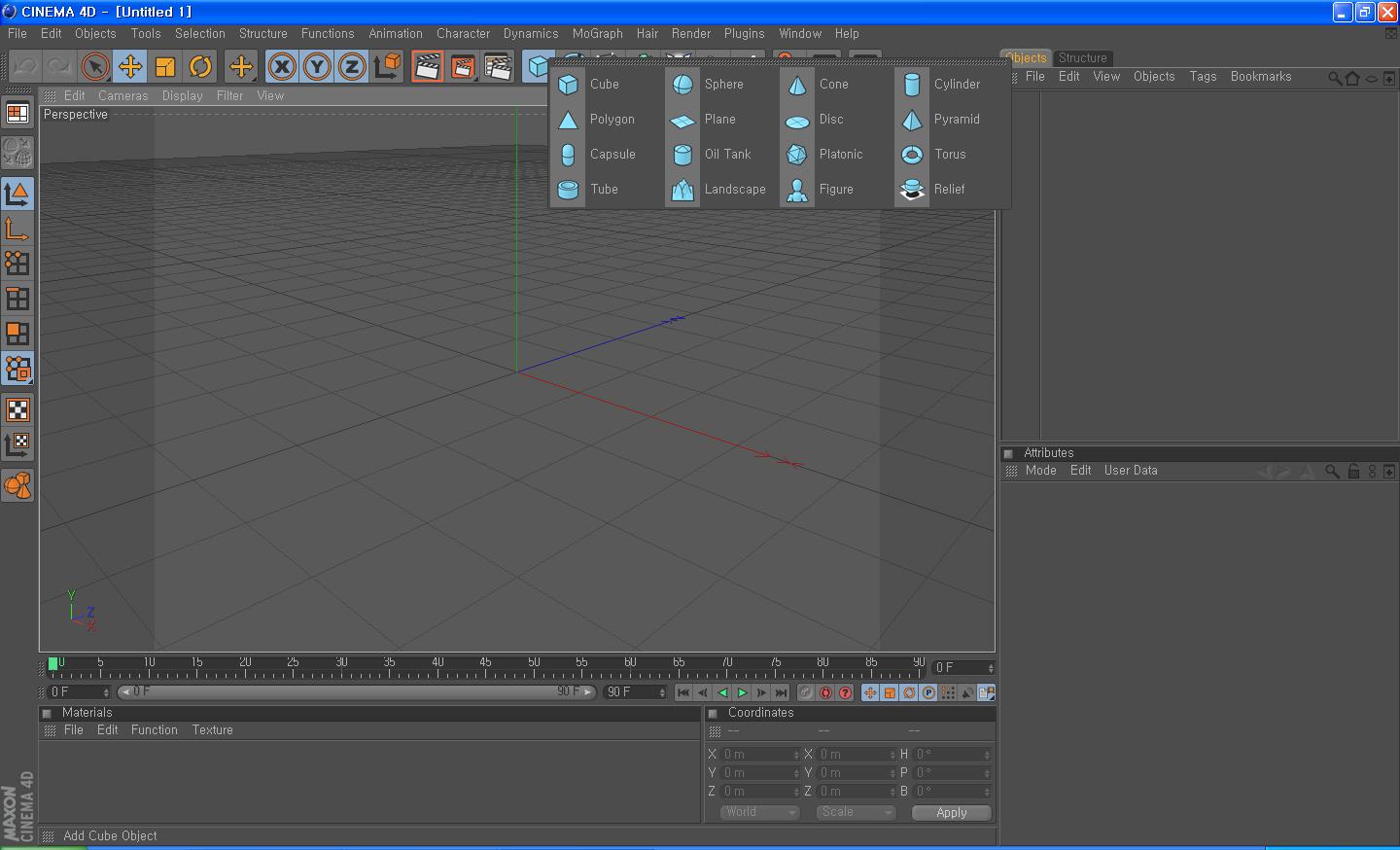Open Attributes User Data menu

(x=1131, y=471)
